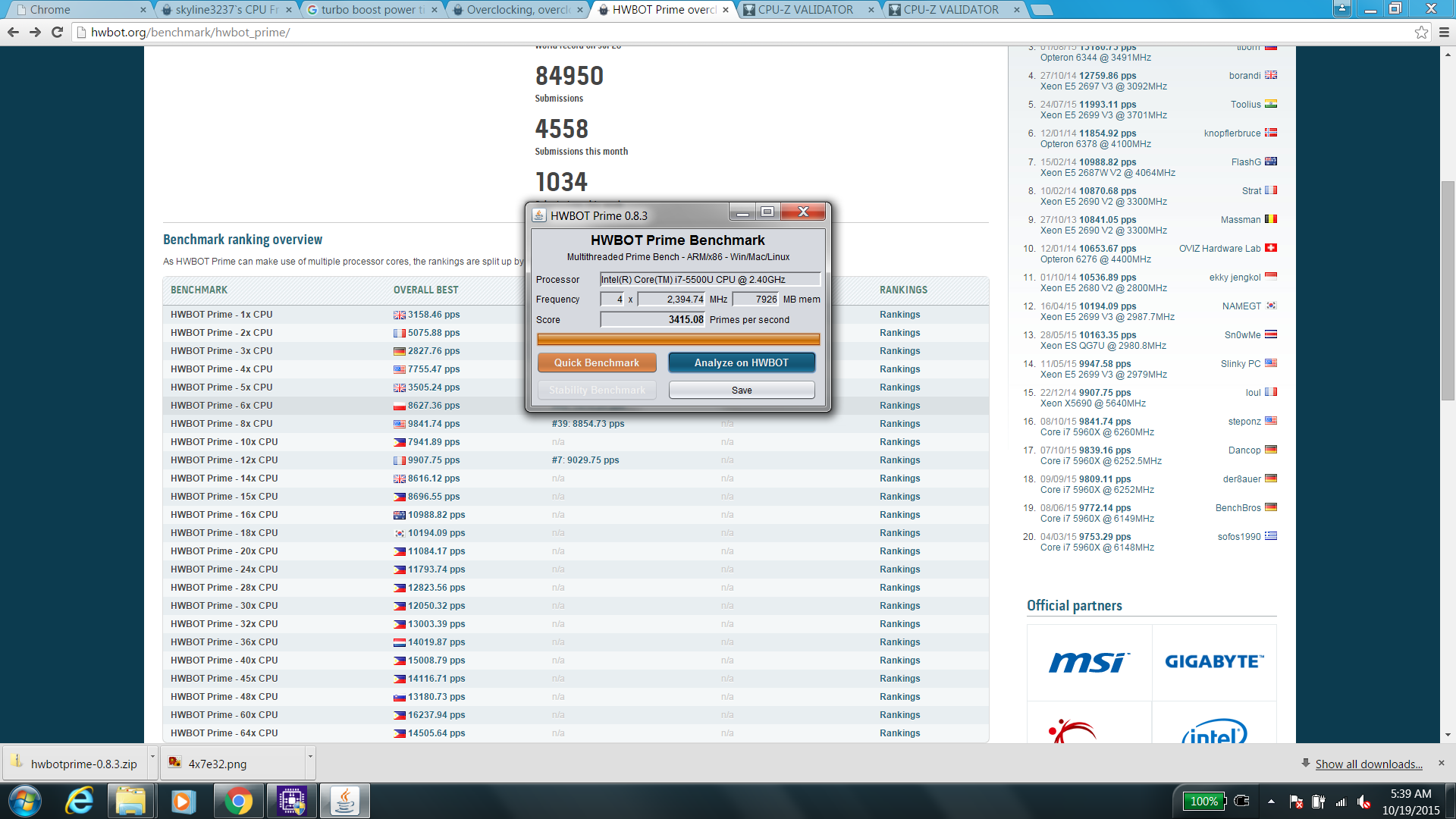This screenshot has height=819, width=1456.
Task: Show all downloads link
Action: [1369, 764]
